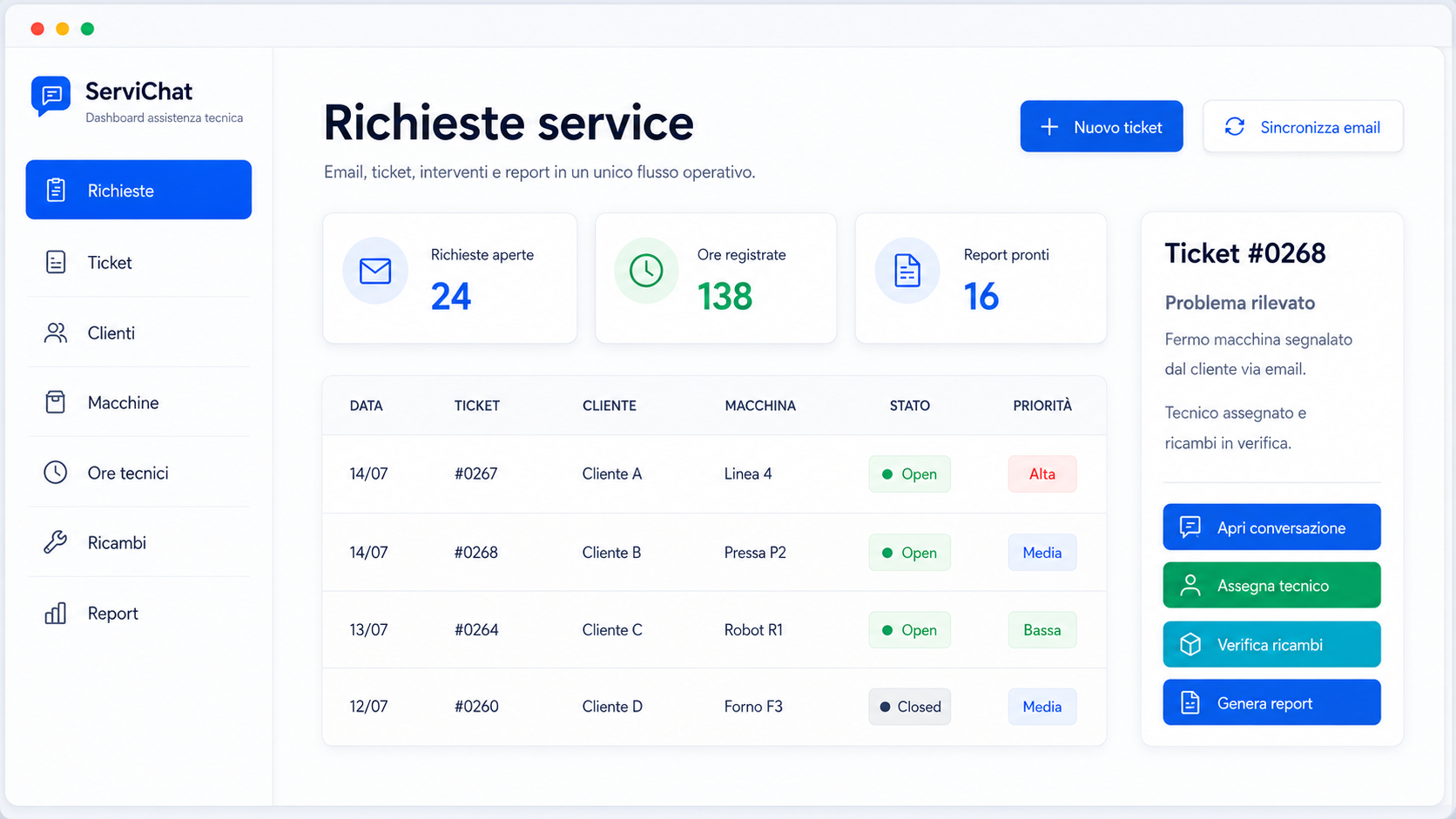
Task: Select ticket number #0267 in the table
Action: (476, 473)
